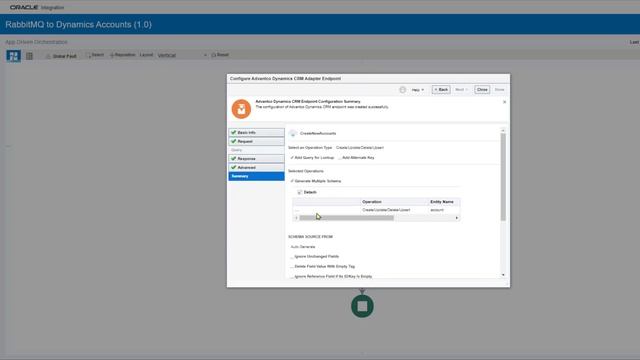Click the operation type value Create/Update/Delete/Upsert

[360, 148]
